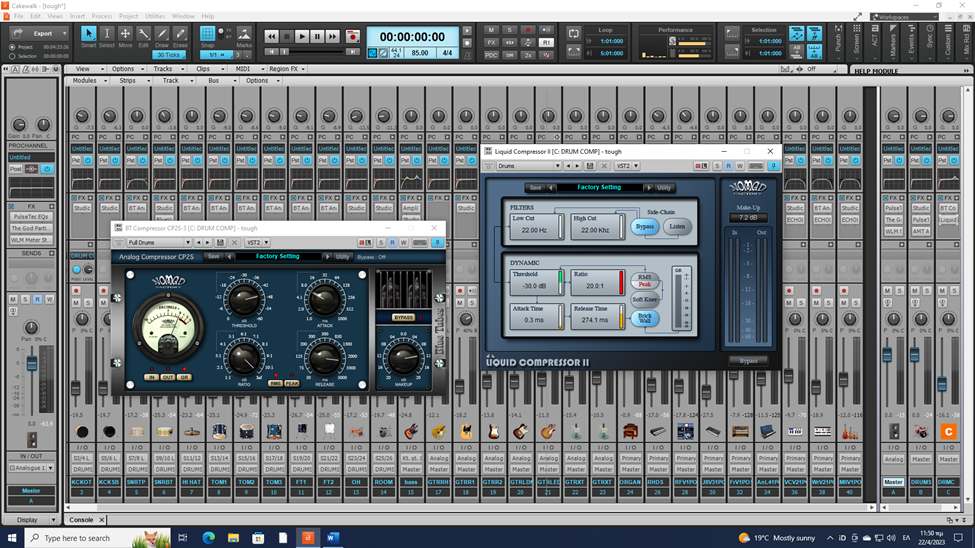
Task: Click Bypass in Liquid Compressor Side-Chain
Action: click(645, 226)
